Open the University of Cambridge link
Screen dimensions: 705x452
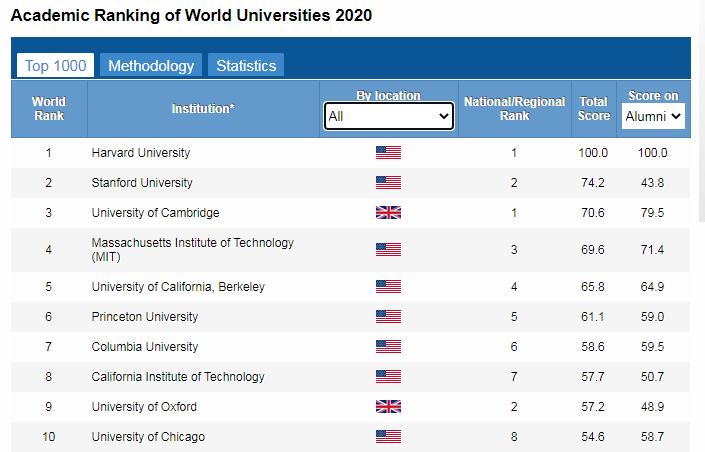click(x=156, y=213)
